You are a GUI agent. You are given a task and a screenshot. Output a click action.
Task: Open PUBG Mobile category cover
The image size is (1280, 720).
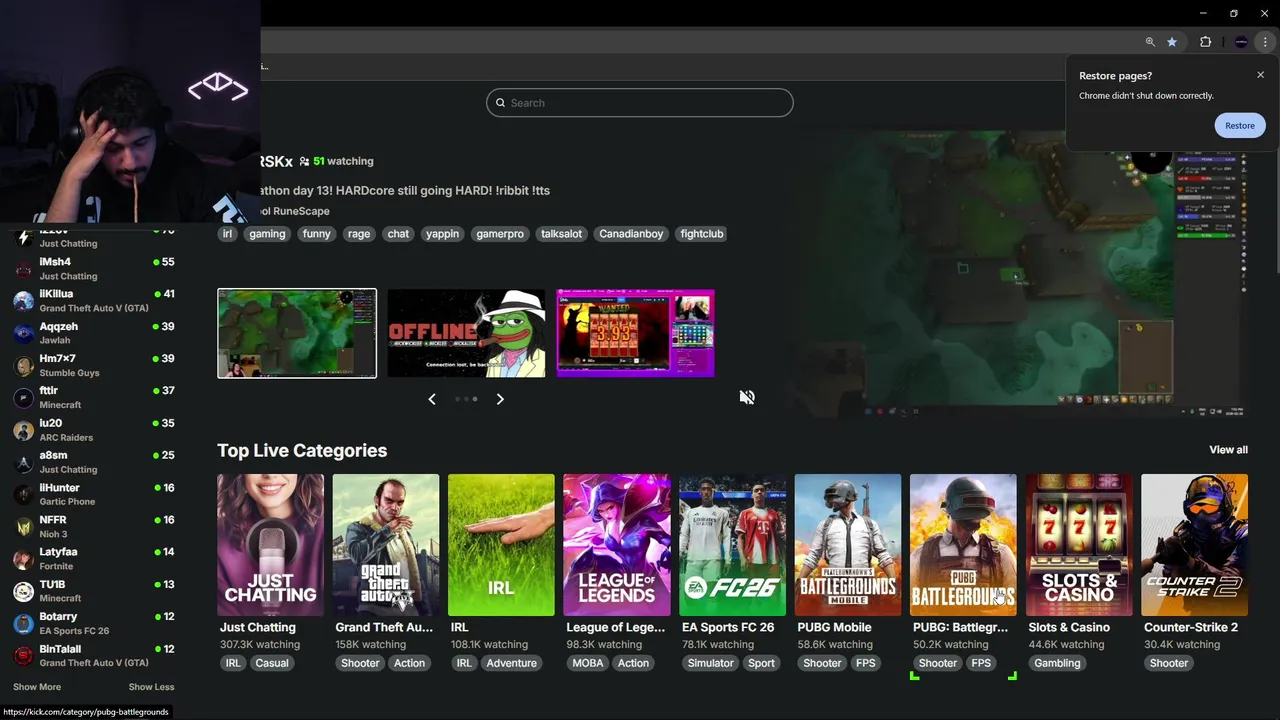[848, 545]
